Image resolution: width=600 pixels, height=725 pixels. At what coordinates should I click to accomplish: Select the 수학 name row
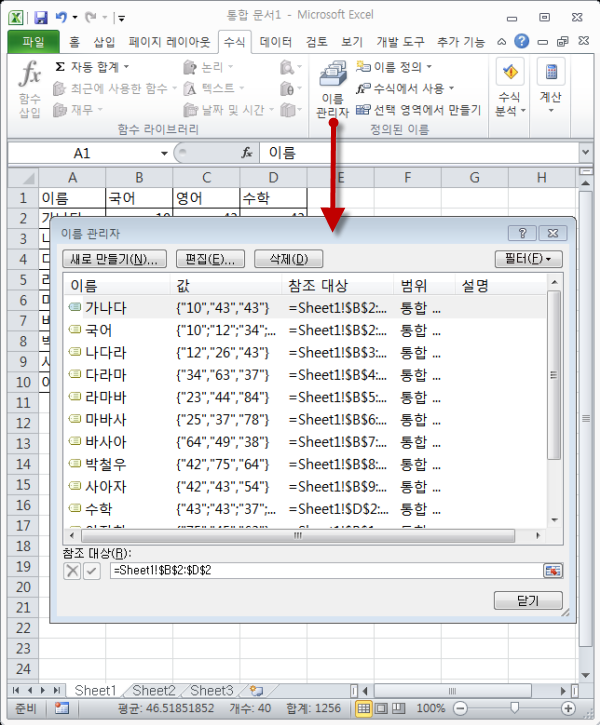click(x=305, y=509)
